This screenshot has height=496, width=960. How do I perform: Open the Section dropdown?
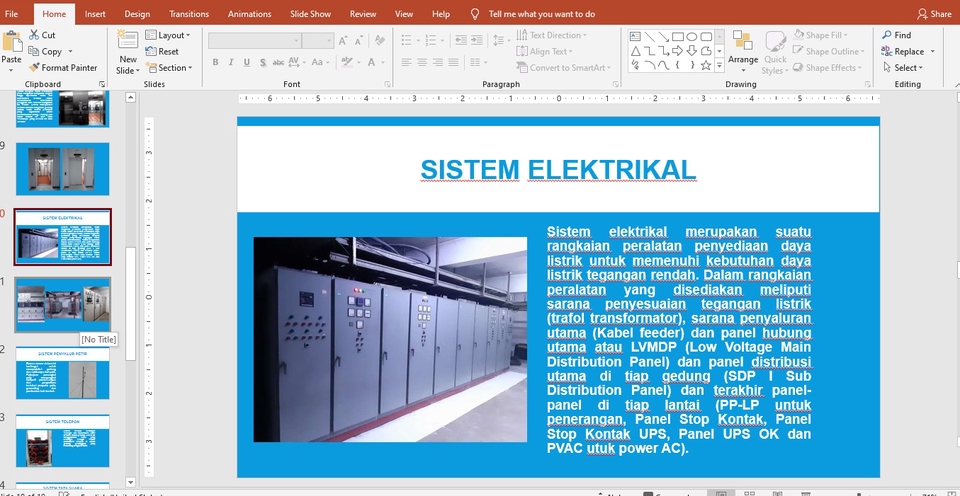pyautogui.click(x=169, y=67)
